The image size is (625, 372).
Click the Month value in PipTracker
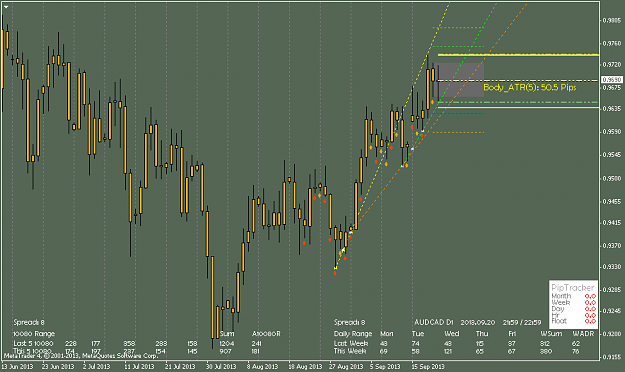[x=590, y=296]
